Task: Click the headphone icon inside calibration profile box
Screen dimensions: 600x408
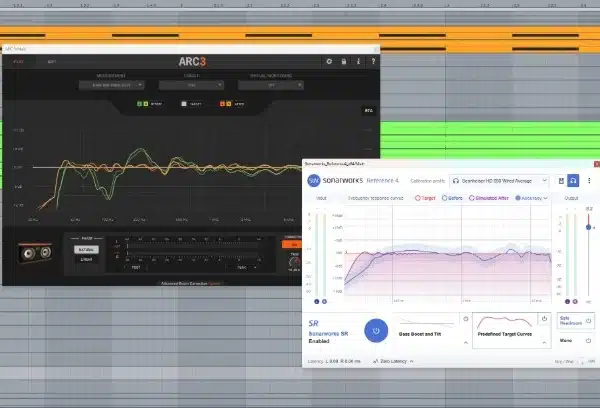Action: point(456,181)
